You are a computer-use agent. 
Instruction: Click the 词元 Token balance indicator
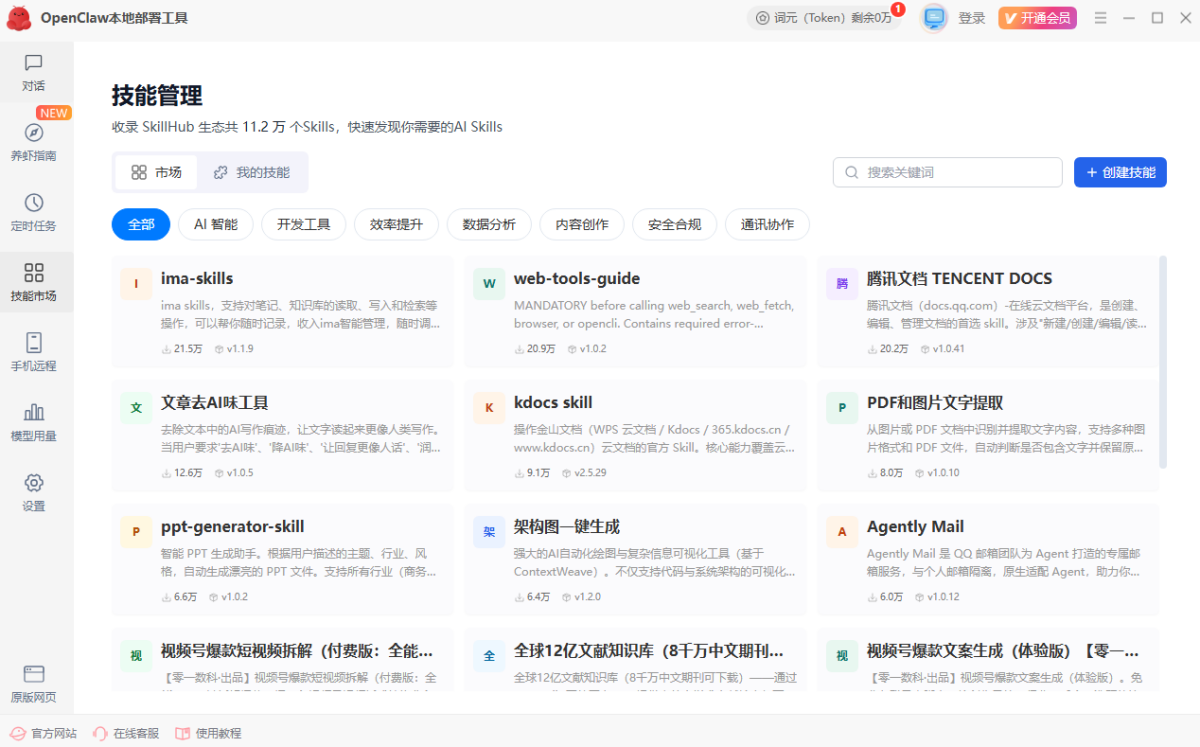click(x=824, y=18)
